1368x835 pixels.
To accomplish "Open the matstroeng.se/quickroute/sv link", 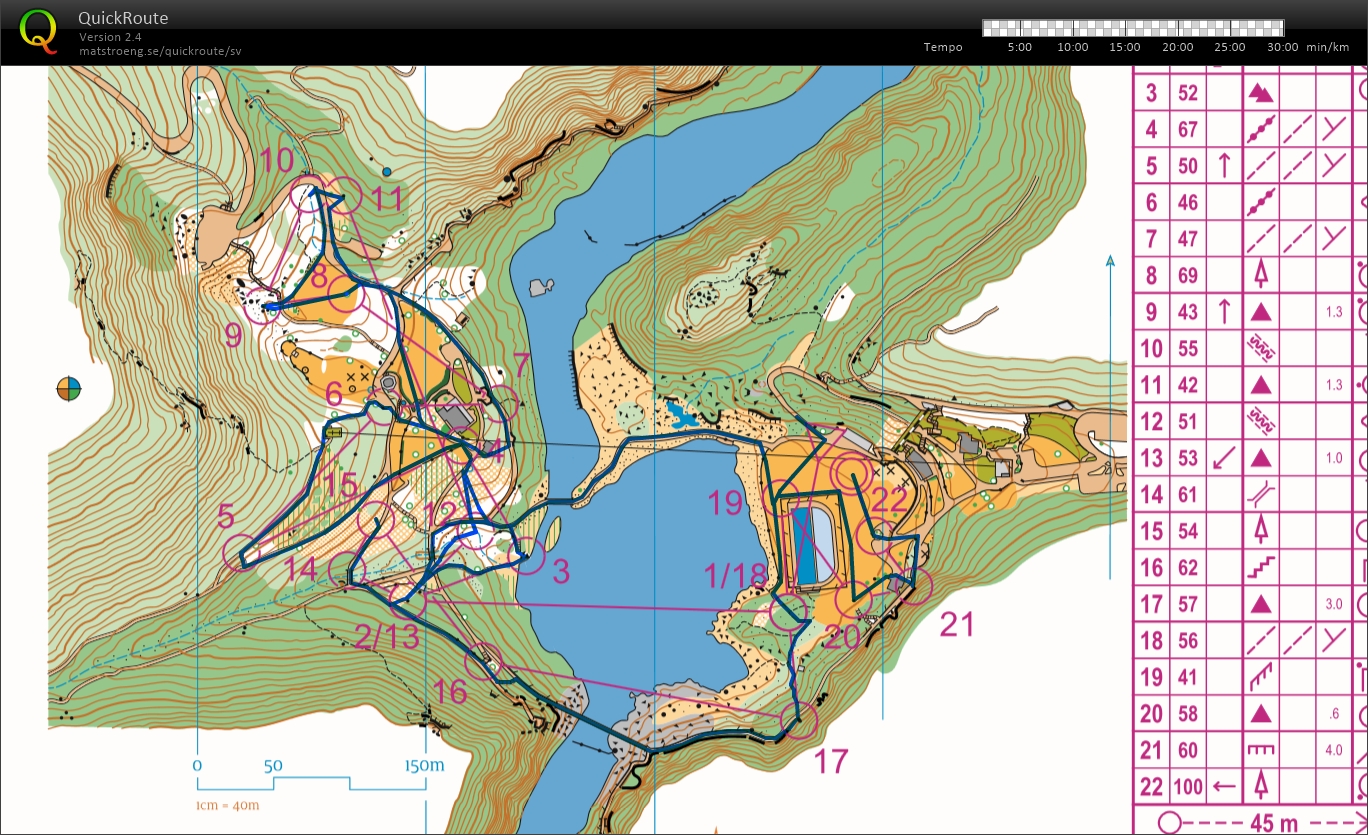I will click(x=160, y=50).
